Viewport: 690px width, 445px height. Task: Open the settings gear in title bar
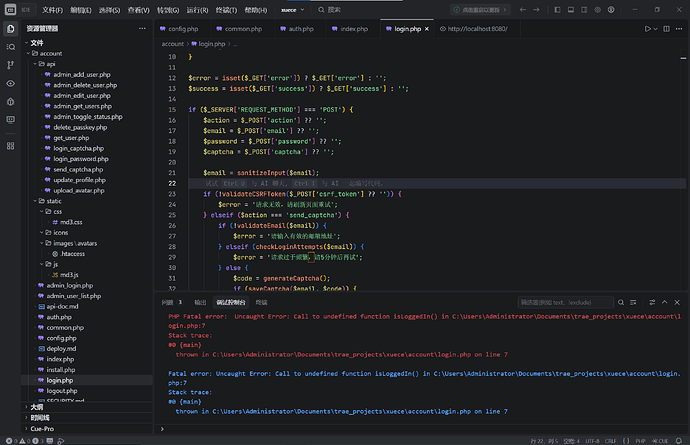pos(598,10)
